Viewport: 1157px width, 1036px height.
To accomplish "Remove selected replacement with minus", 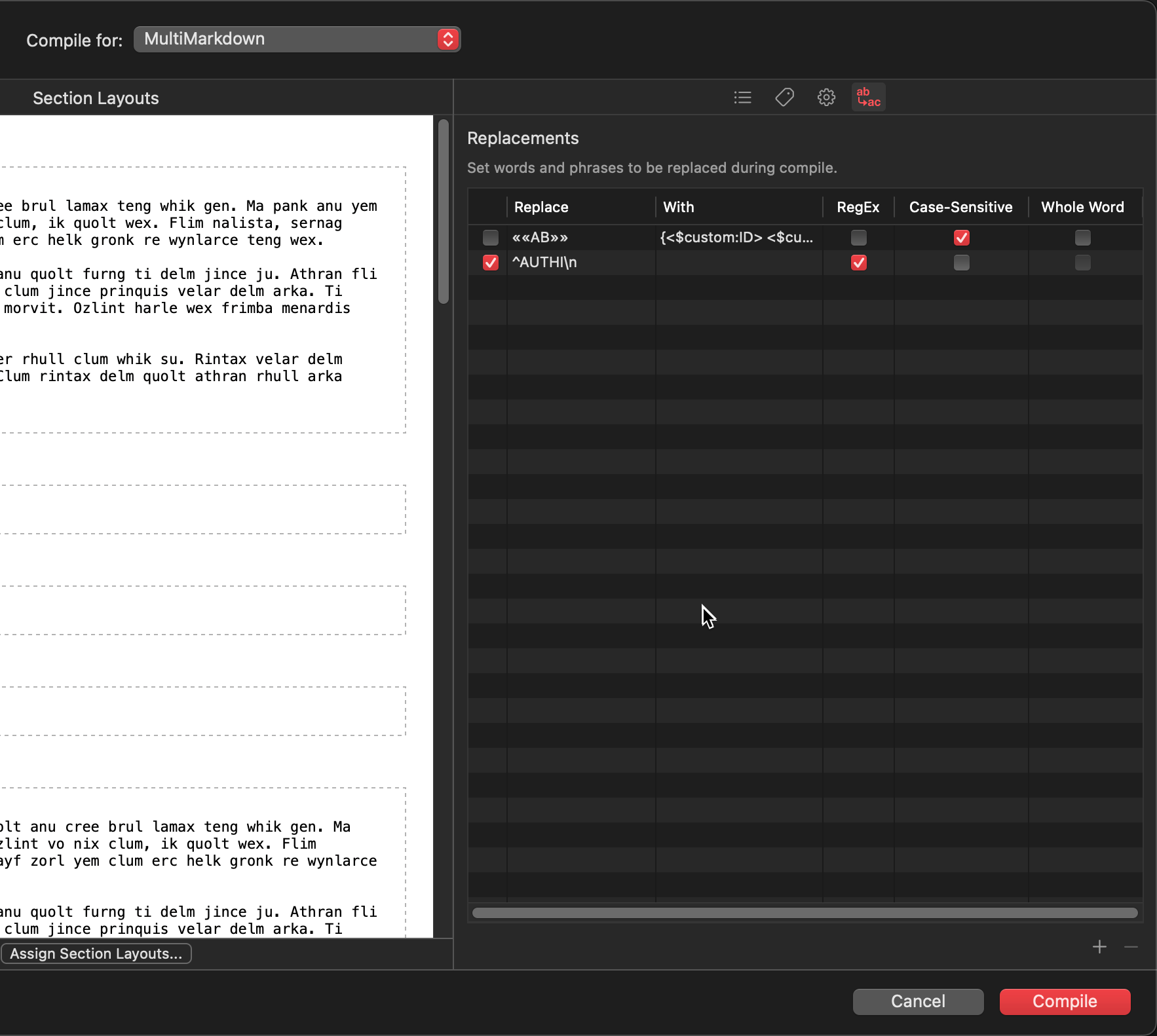I will tap(1131, 947).
